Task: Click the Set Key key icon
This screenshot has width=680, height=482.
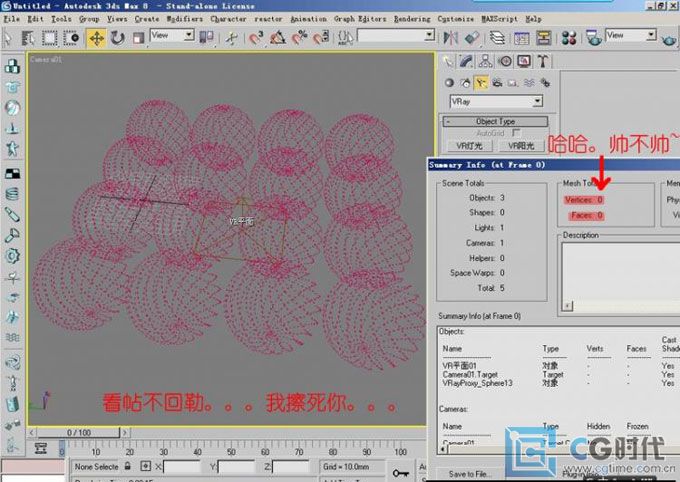Action: (400, 472)
